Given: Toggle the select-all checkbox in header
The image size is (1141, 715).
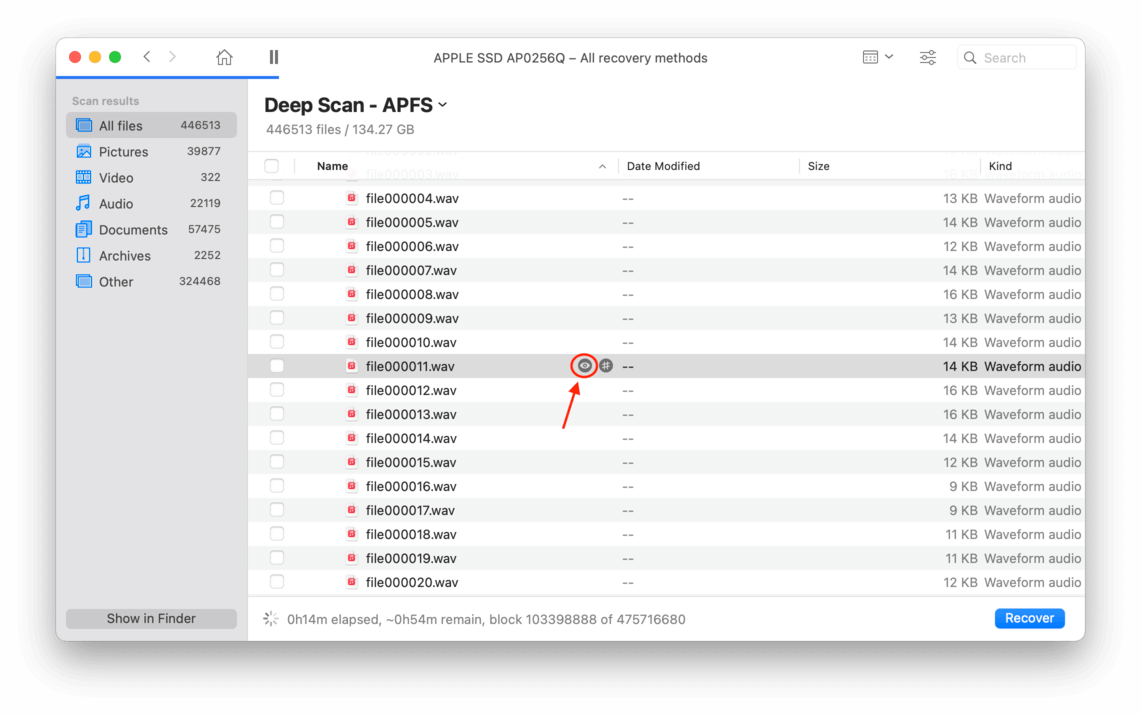Looking at the screenshot, I should tap(271, 166).
